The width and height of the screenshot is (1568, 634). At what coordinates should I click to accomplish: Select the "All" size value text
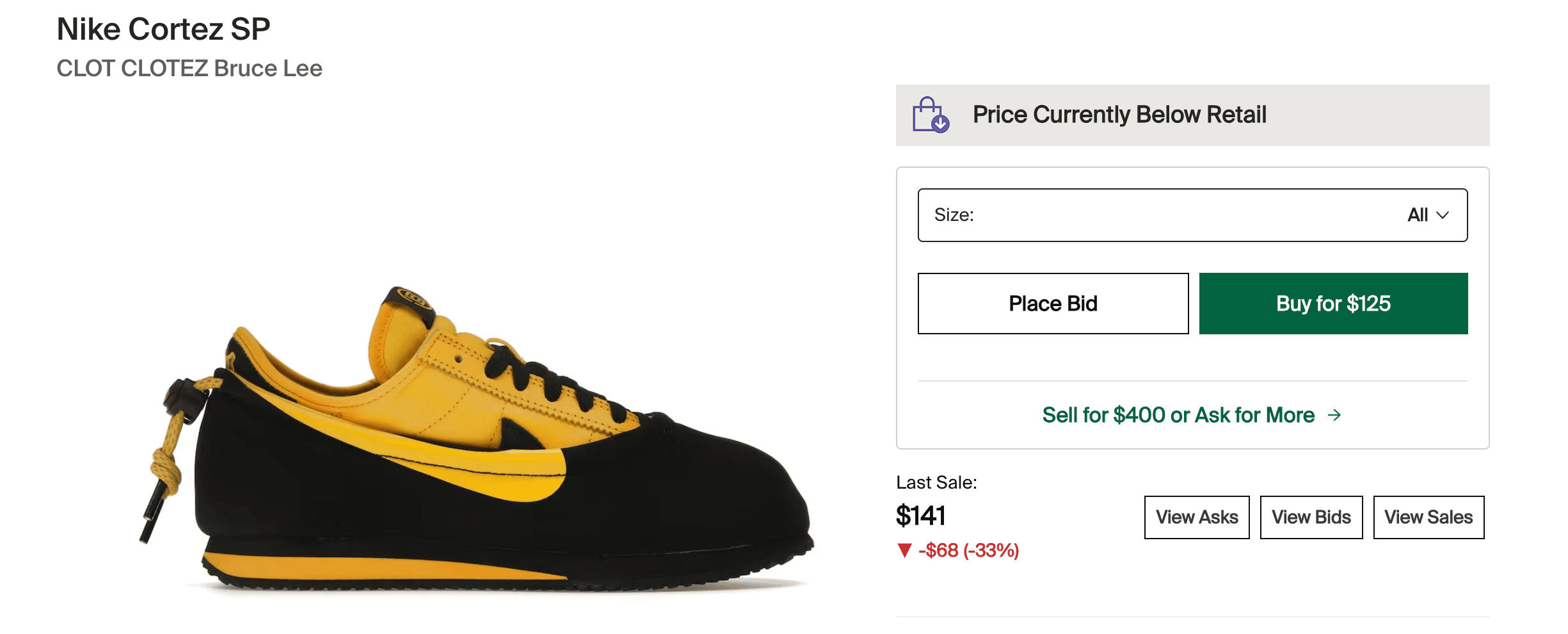pyautogui.click(x=1417, y=215)
